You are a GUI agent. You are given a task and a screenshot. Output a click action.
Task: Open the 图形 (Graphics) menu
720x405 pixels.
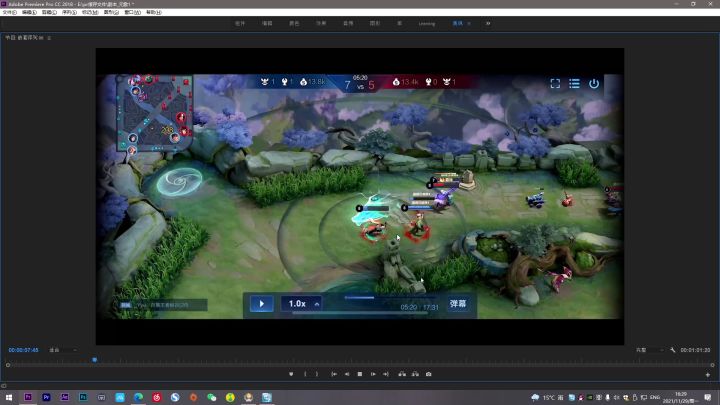pyautogui.click(x=111, y=12)
